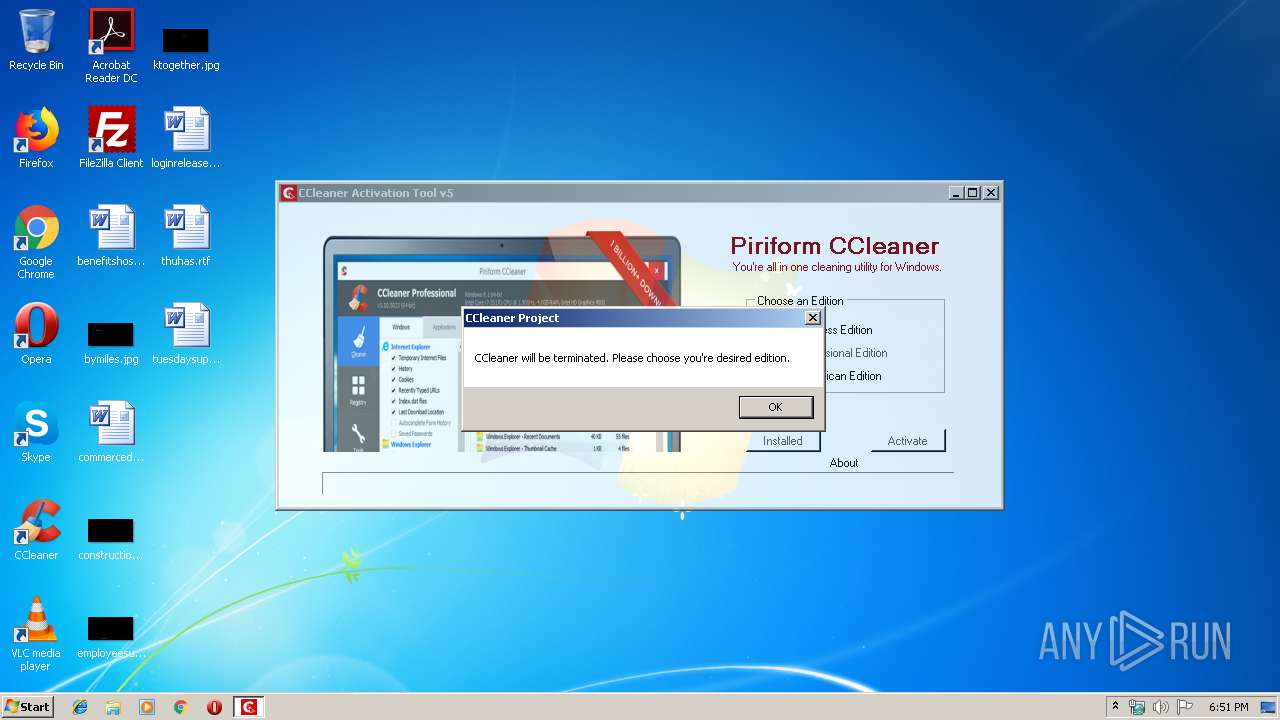Close the CCleaner Activation Tool window

[991, 193]
